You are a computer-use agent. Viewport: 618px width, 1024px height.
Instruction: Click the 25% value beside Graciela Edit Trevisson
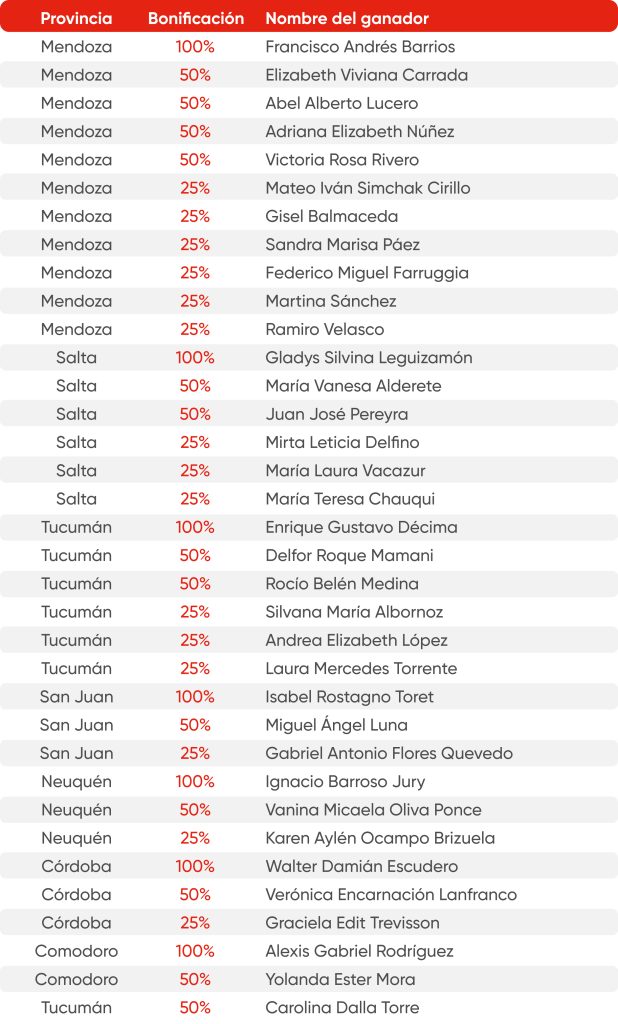click(x=195, y=923)
